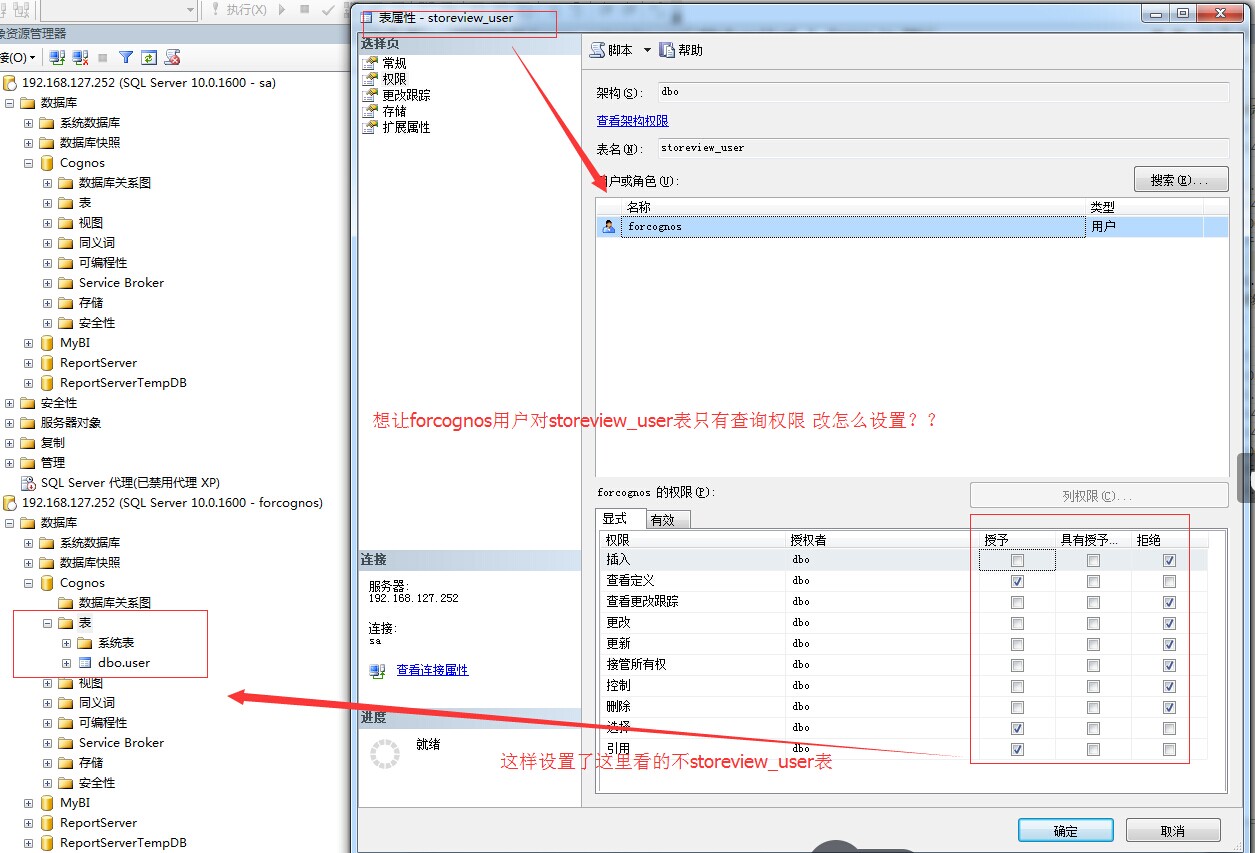Click the 确定 button to confirm
The image size is (1255, 853).
(x=1065, y=831)
